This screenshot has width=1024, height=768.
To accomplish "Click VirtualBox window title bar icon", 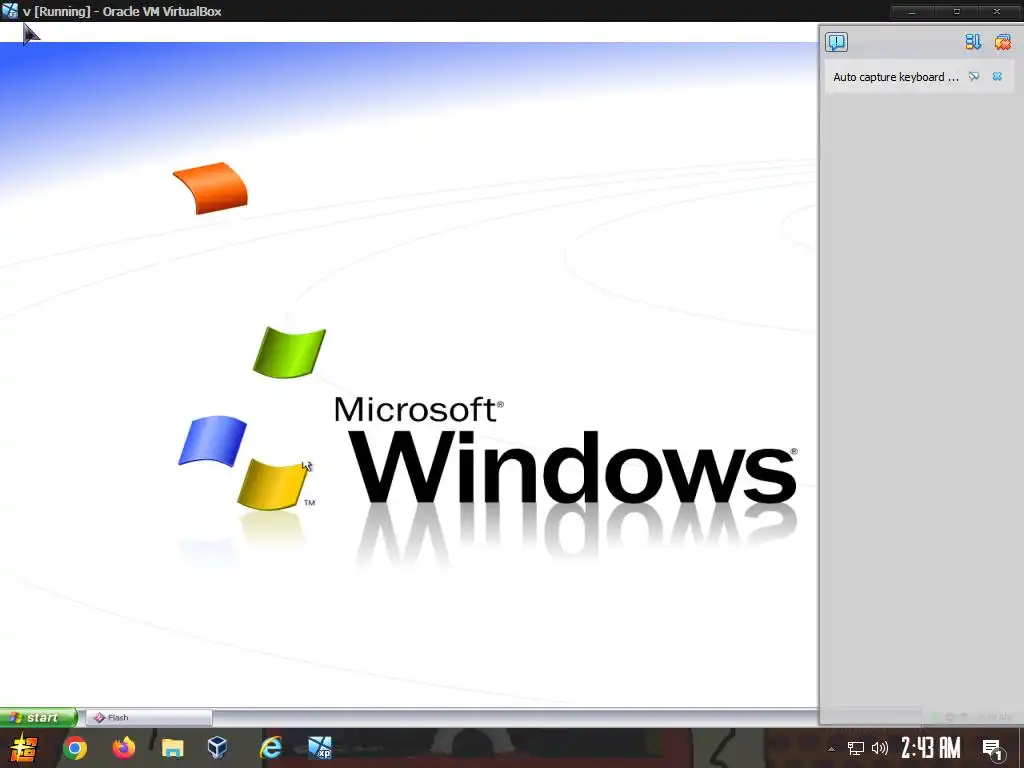I will (x=10, y=11).
